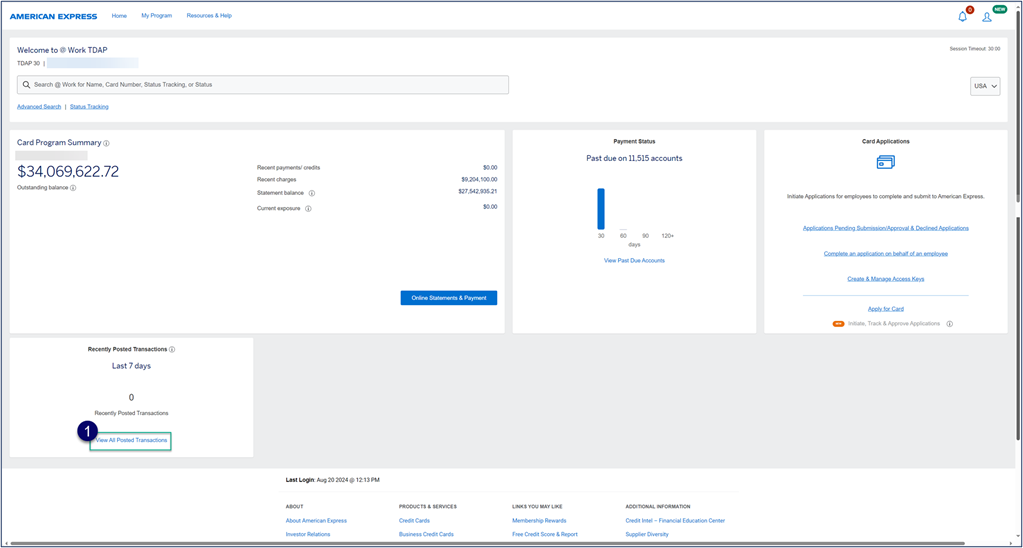This screenshot has width=1023, height=548.
Task: Click the notification bell icon
Action: pyautogui.click(x=962, y=17)
